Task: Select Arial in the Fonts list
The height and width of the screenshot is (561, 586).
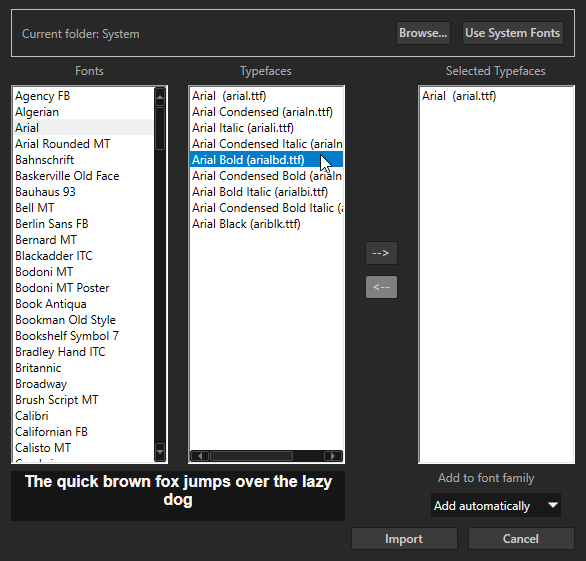Action: click(x=83, y=128)
